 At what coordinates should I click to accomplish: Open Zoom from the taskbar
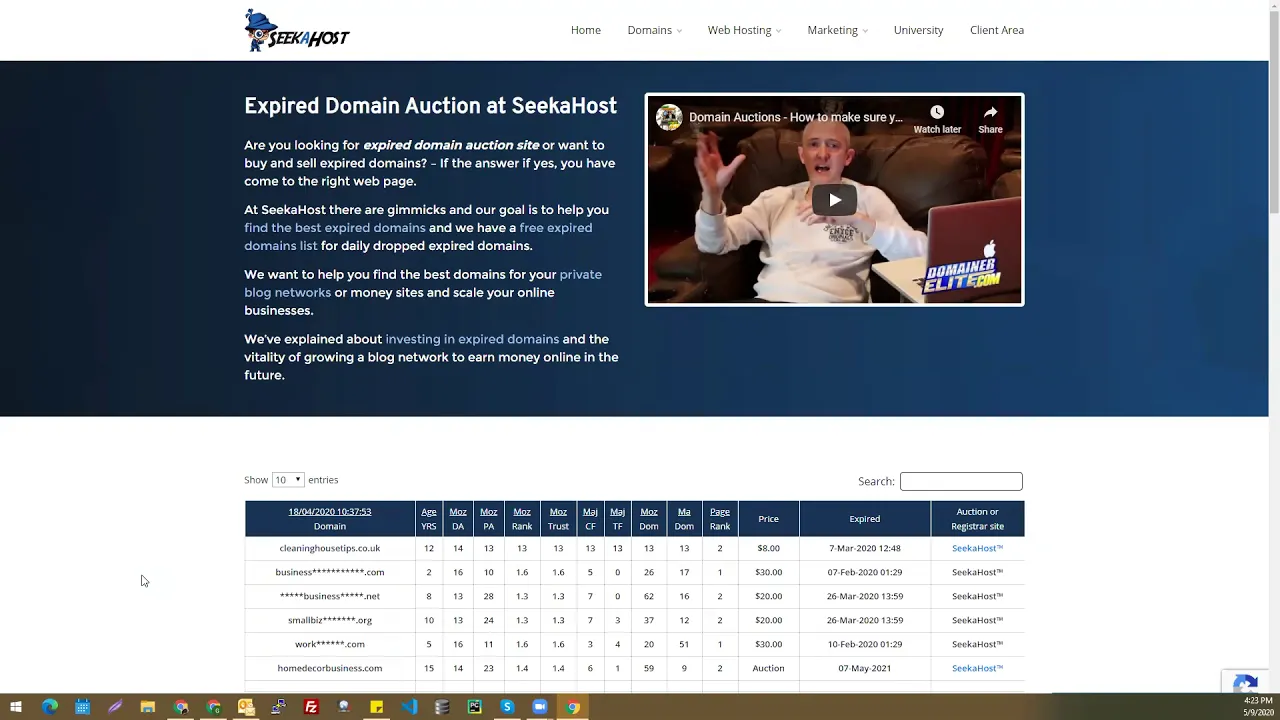coord(540,707)
